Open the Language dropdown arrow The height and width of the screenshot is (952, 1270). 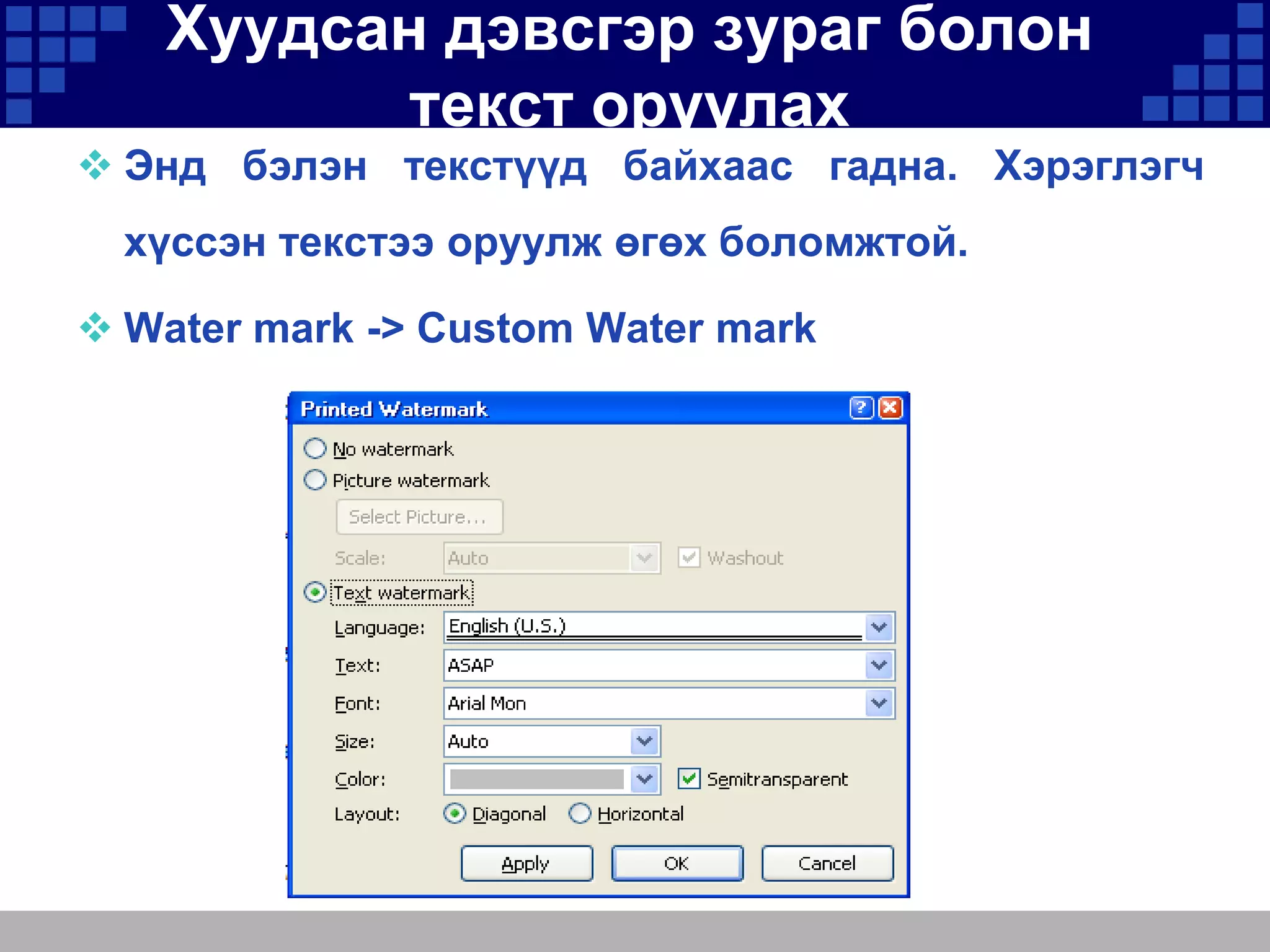click(x=879, y=627)
